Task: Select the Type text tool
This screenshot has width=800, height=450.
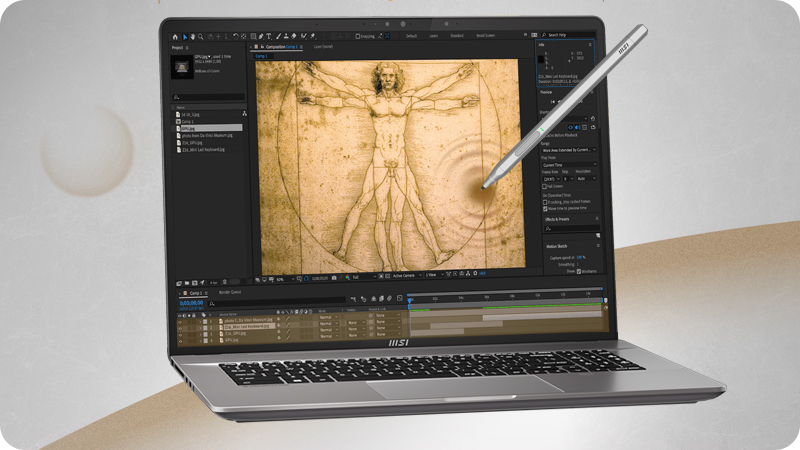Action: pyautogui.click(x=269, y=37)
